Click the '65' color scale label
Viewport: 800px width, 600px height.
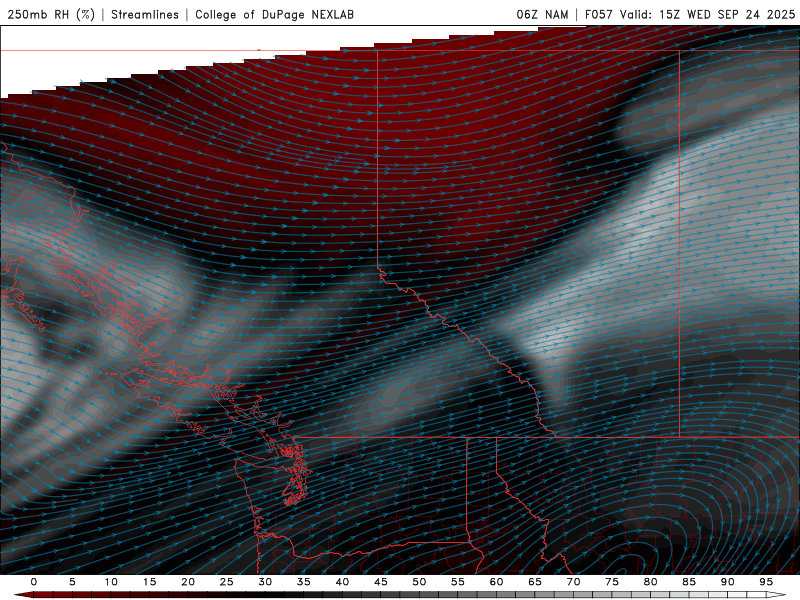(x=535, y=582)
